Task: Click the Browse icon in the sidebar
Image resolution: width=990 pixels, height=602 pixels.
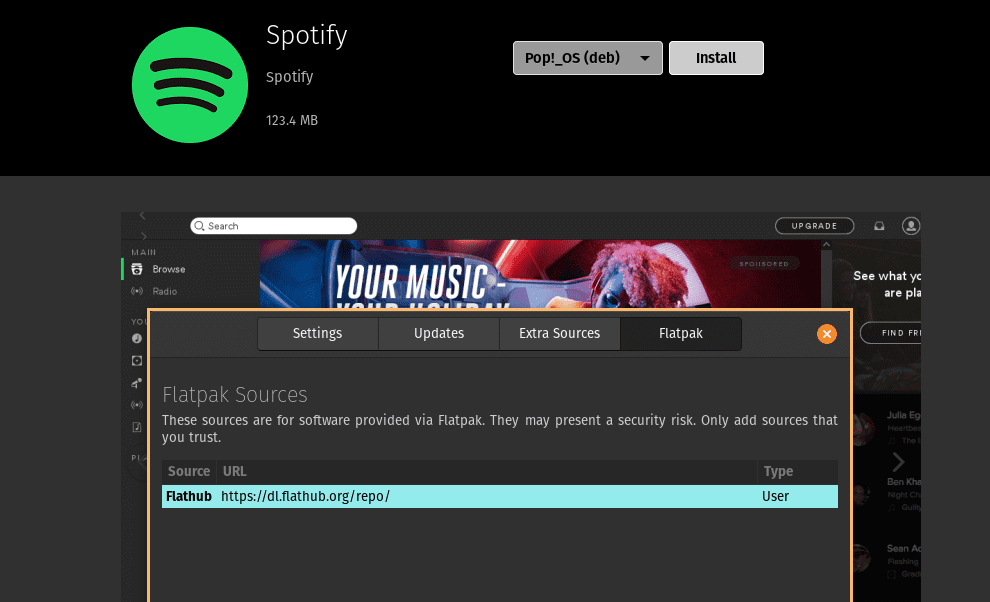Action: [x=137, y=269]
